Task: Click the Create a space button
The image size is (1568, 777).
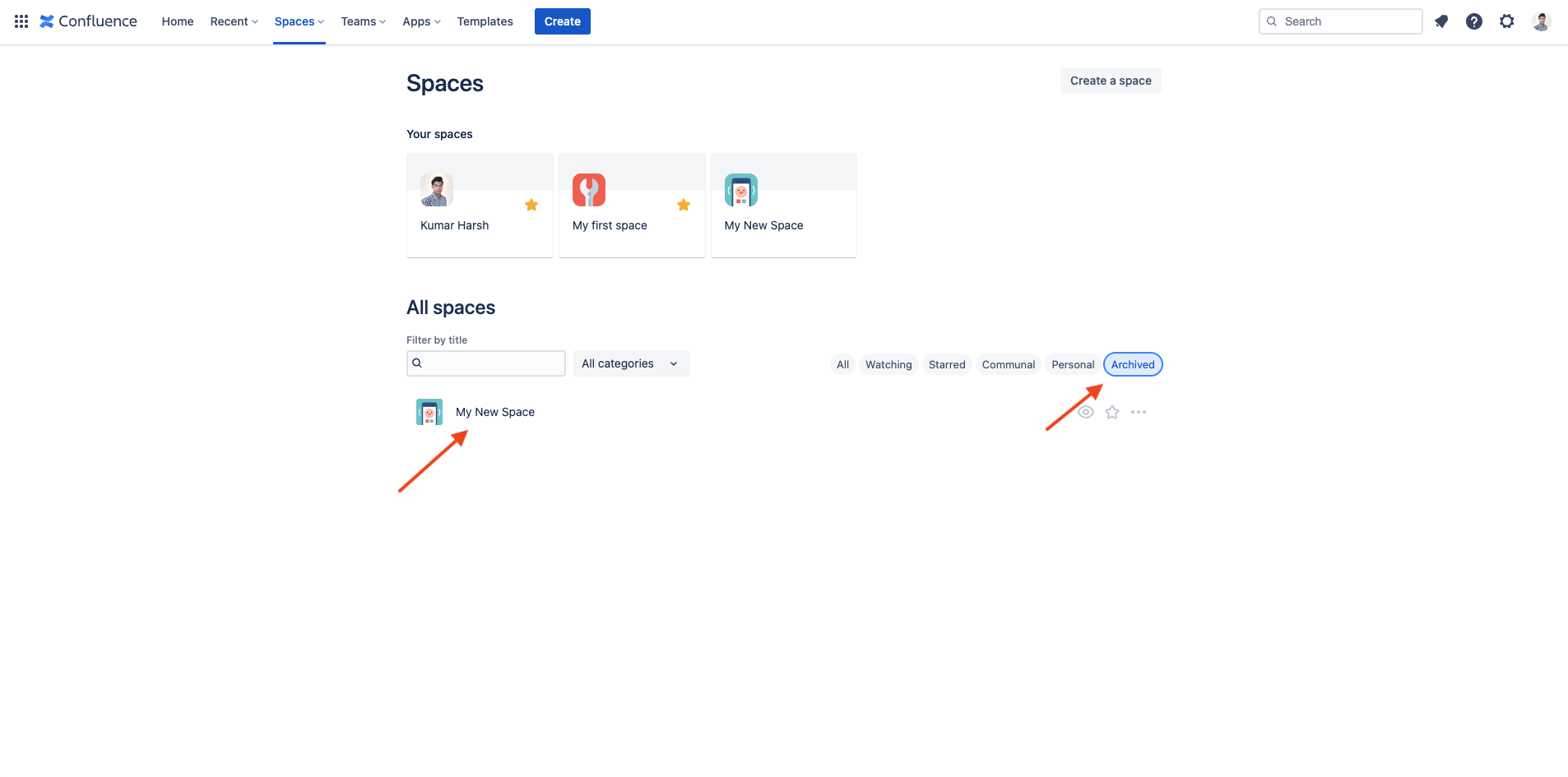Action: tap(1111, 81)
